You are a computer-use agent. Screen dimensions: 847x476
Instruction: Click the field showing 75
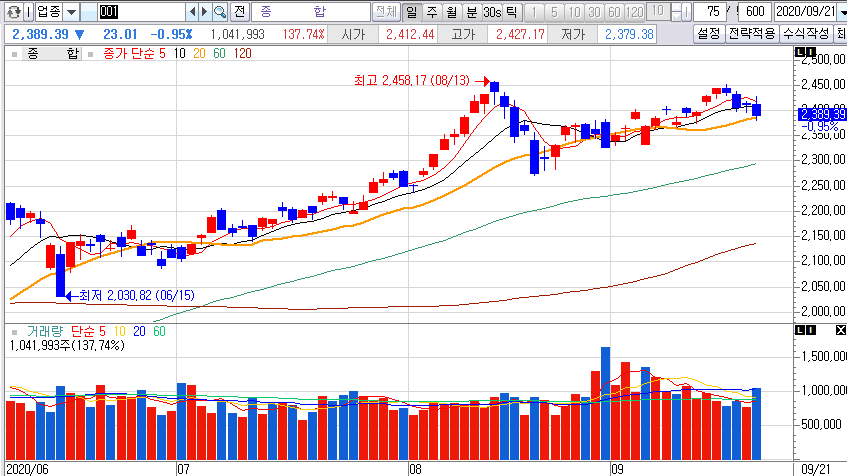point(710,11)
